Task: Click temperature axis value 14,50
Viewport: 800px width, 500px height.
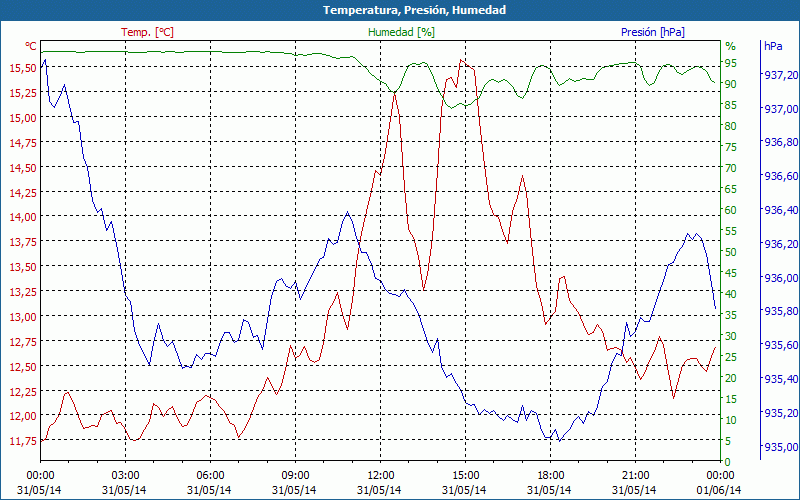Action: [x=23, y=168]
